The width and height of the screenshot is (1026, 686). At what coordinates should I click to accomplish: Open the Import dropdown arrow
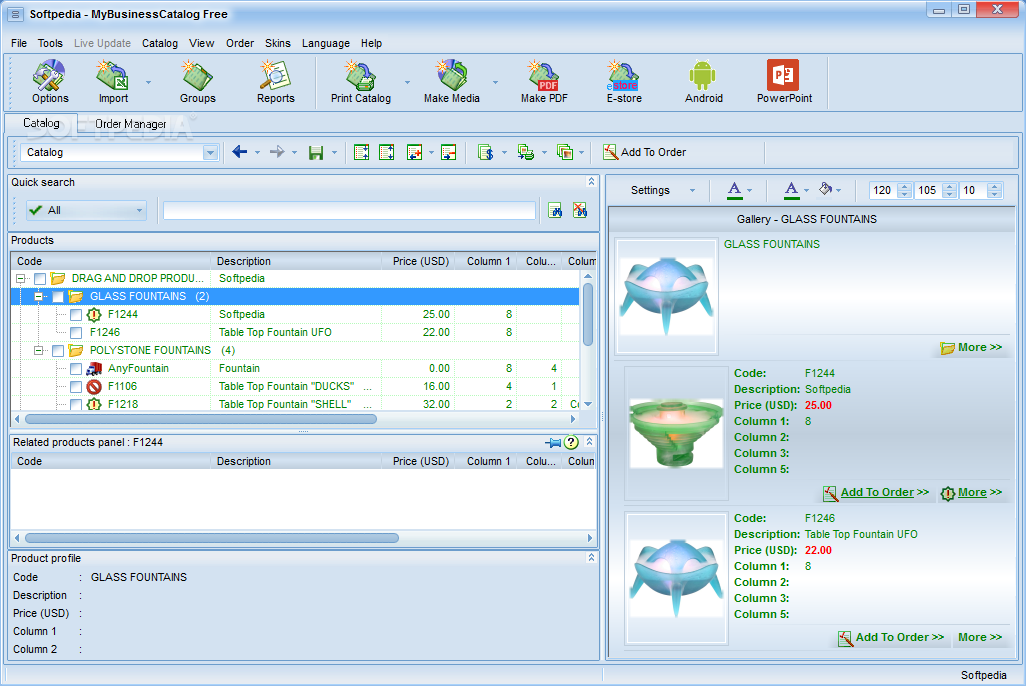click(x=148, y=82)
